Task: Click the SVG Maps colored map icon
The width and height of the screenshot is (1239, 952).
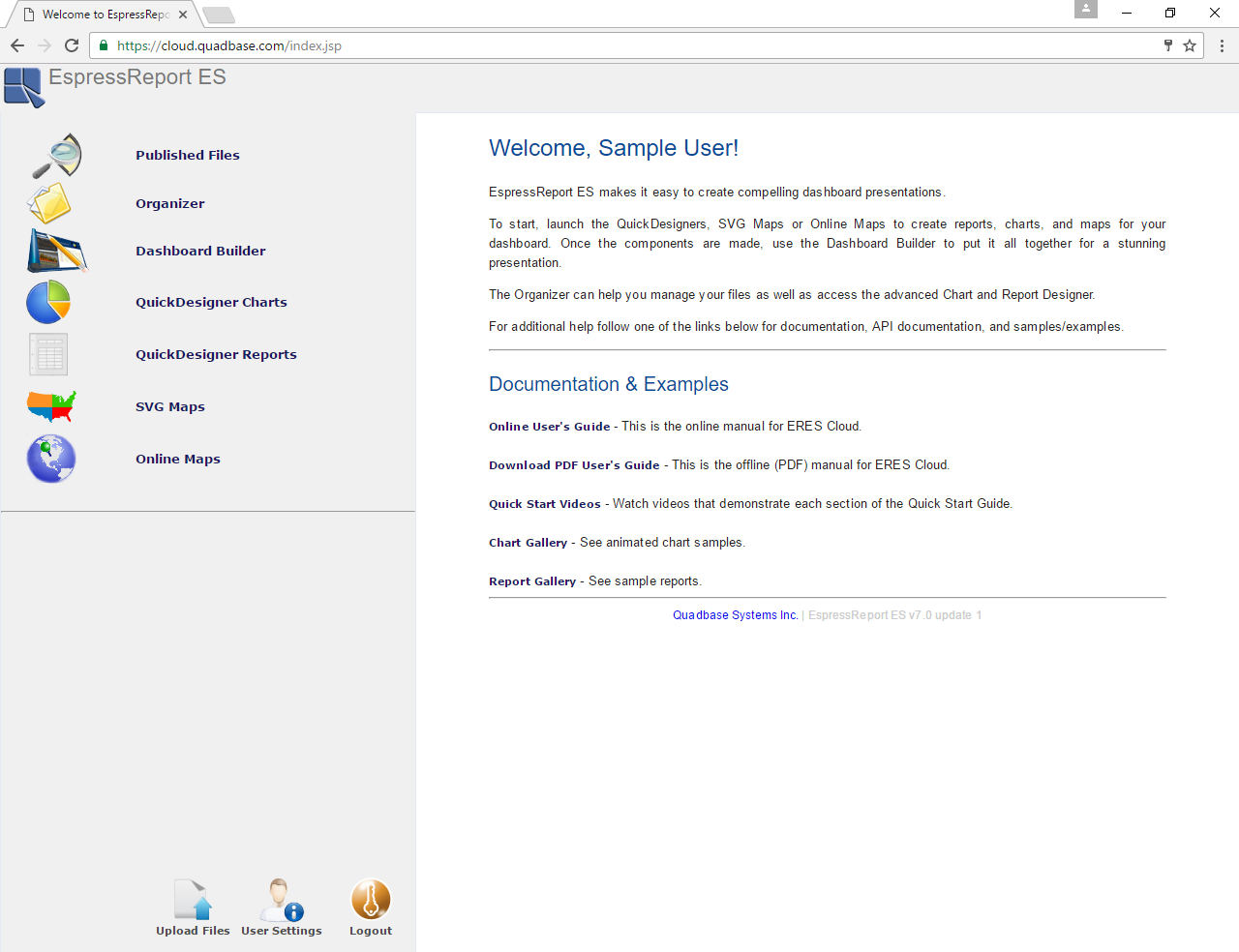Action: click(x=51, y=406)
